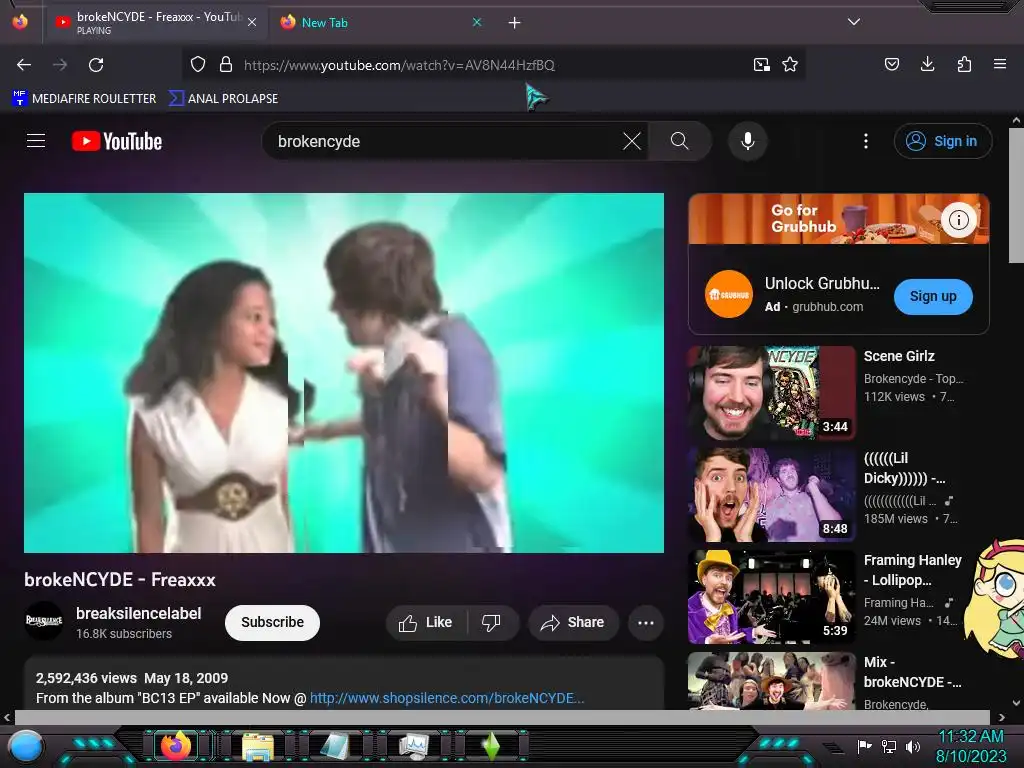
Task: Open MEDIAFIRE ROULETTER bookmark
Action: (x=84, y=99)
